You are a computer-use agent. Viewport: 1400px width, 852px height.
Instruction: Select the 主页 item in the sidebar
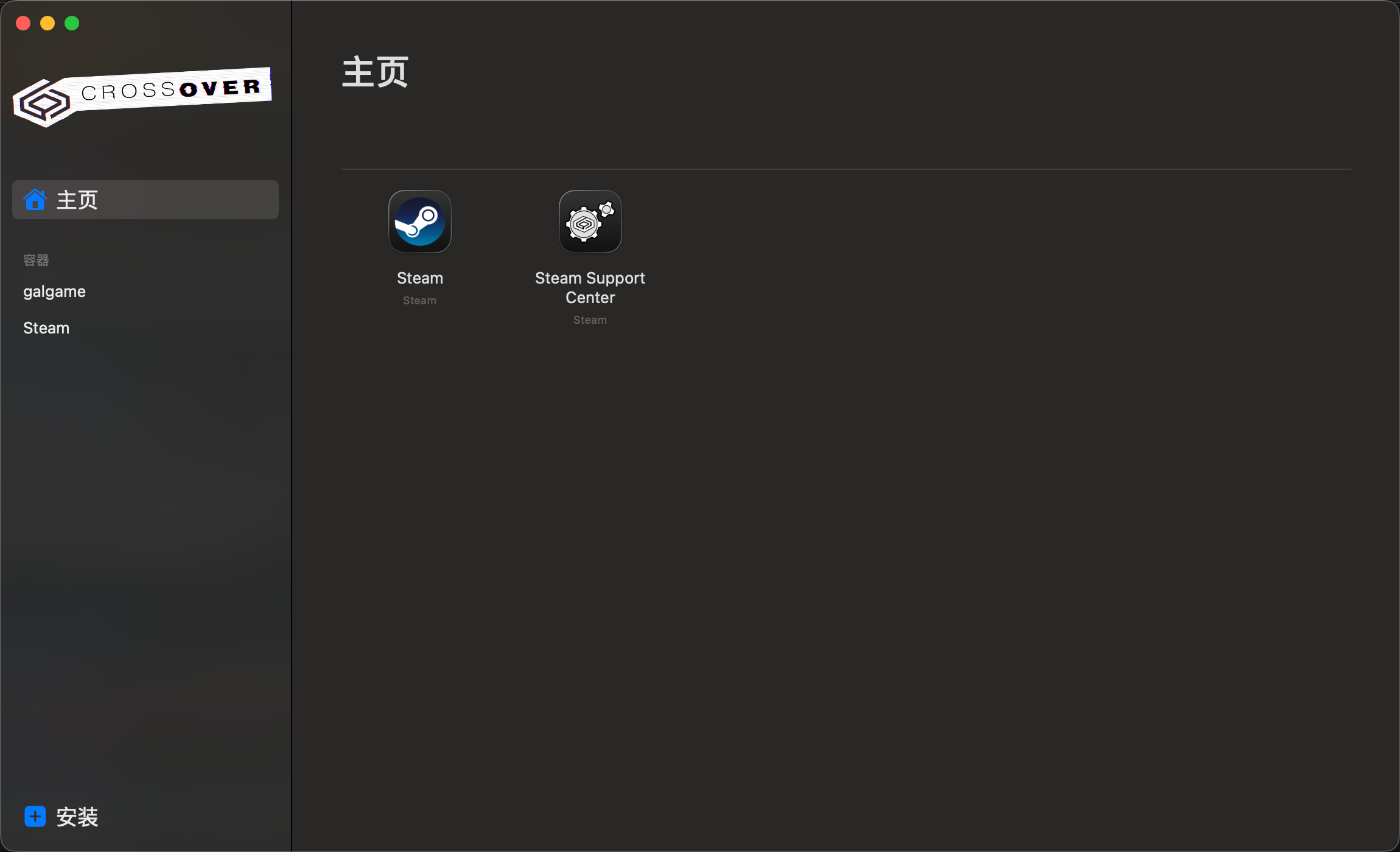click(x=77, y=200)
